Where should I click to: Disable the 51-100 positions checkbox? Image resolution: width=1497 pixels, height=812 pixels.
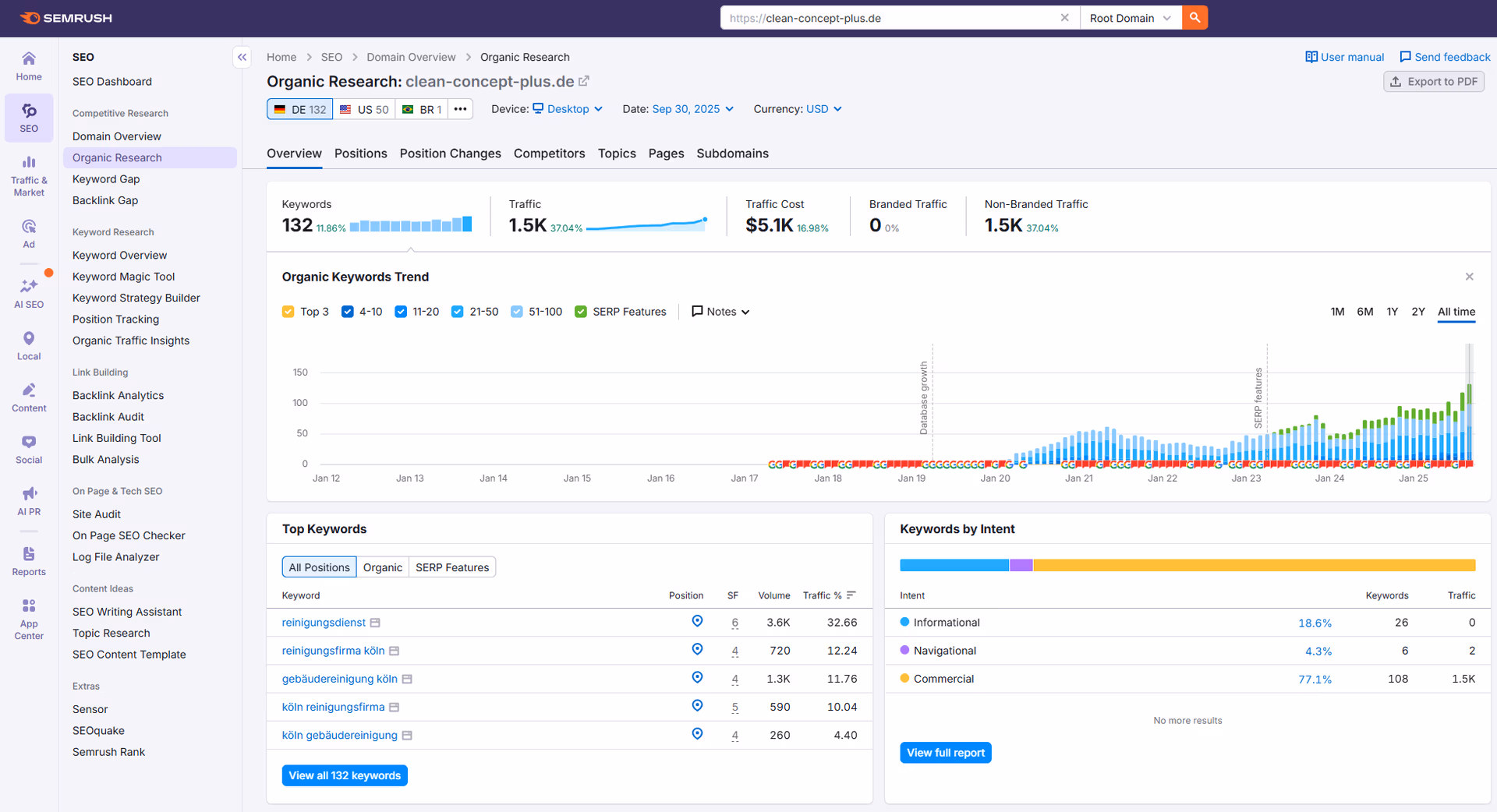tap(516, 311)
